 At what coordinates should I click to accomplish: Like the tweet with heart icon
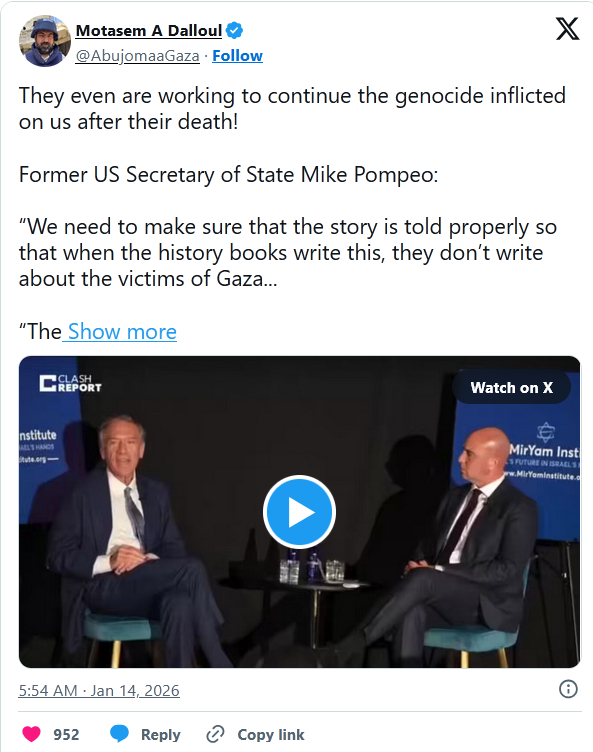tap(32, 734)
